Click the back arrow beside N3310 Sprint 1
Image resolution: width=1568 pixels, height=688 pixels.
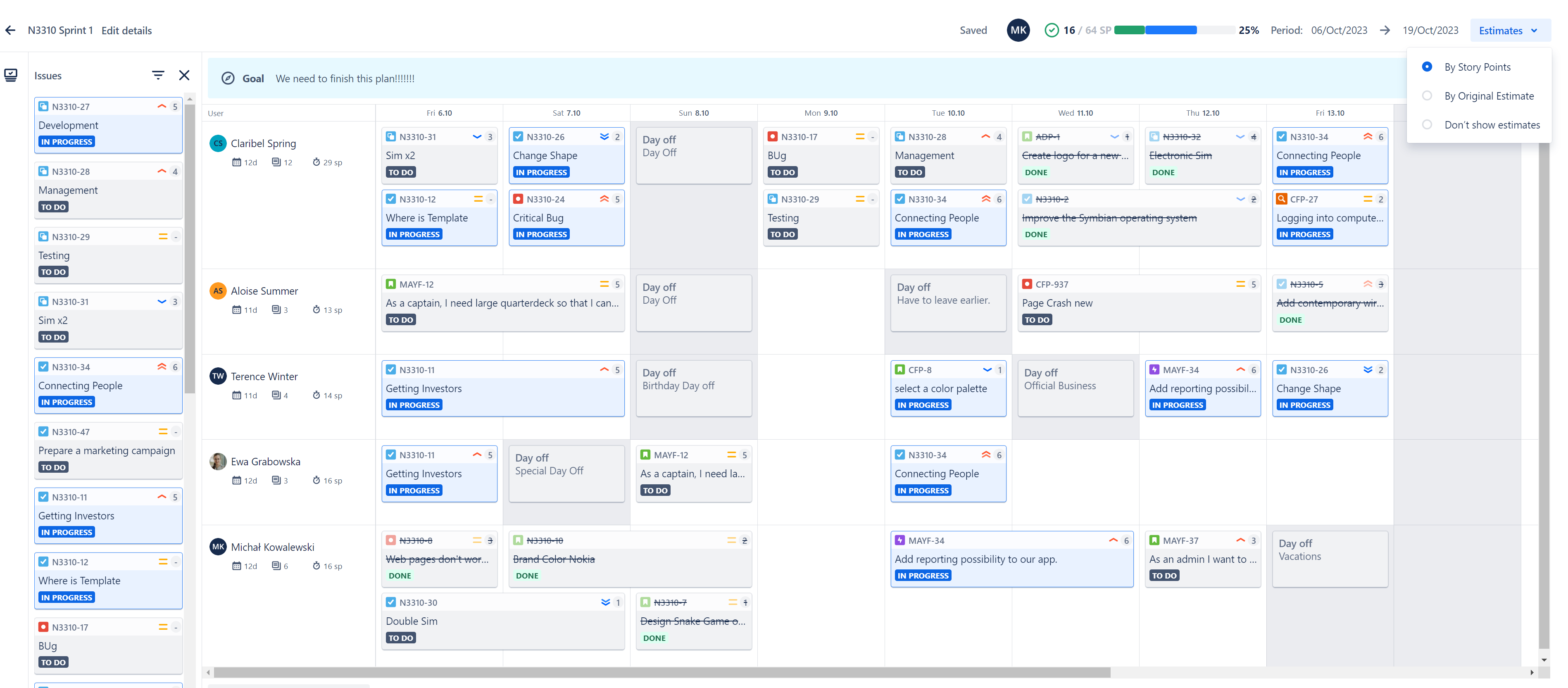(x=10, y=30)
